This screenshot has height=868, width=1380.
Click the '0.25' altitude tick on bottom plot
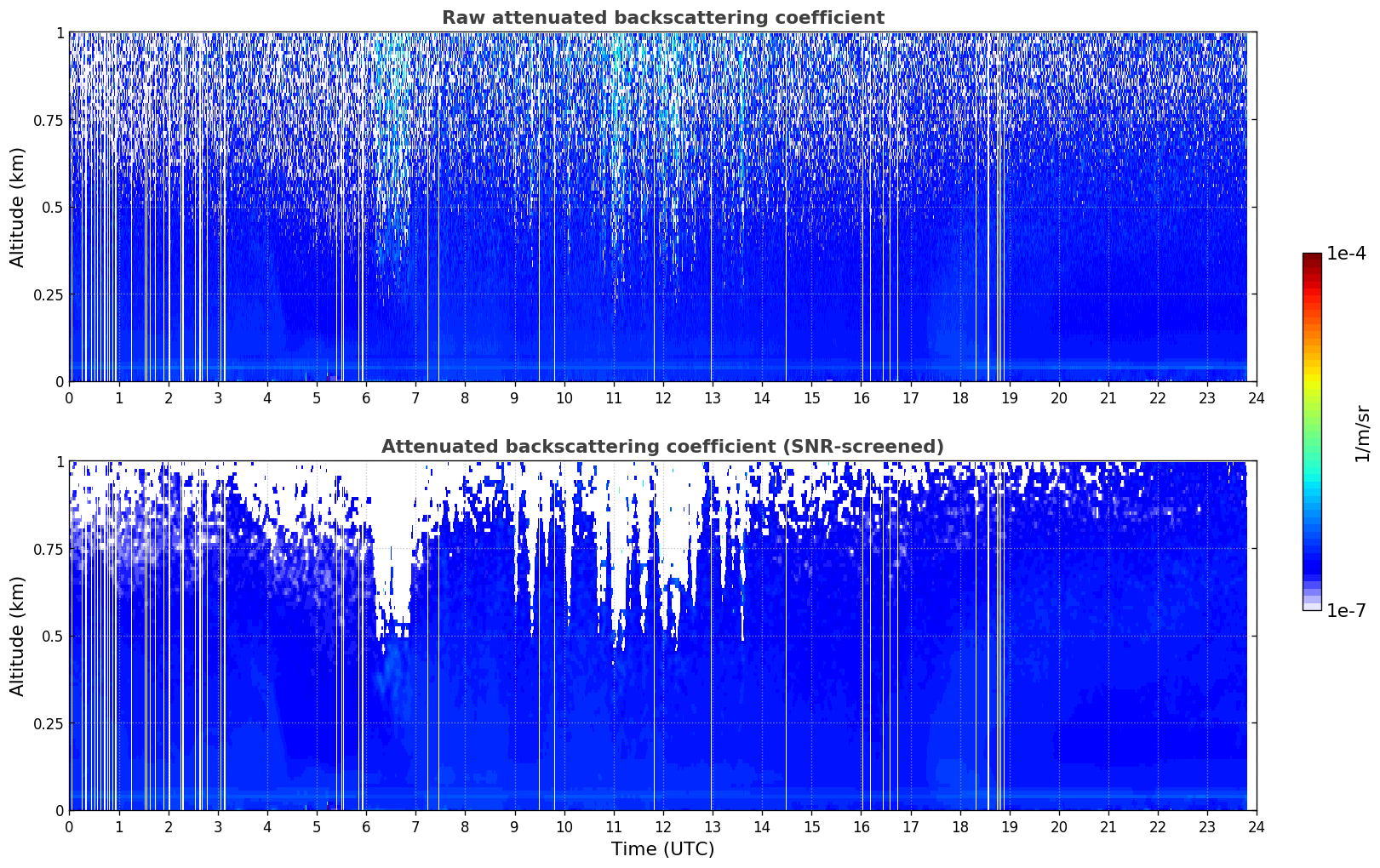tap(48, 723)
